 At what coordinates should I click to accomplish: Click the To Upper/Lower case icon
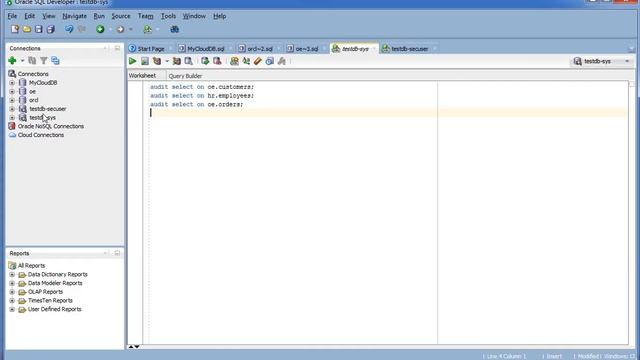click(x=246, y=61)
